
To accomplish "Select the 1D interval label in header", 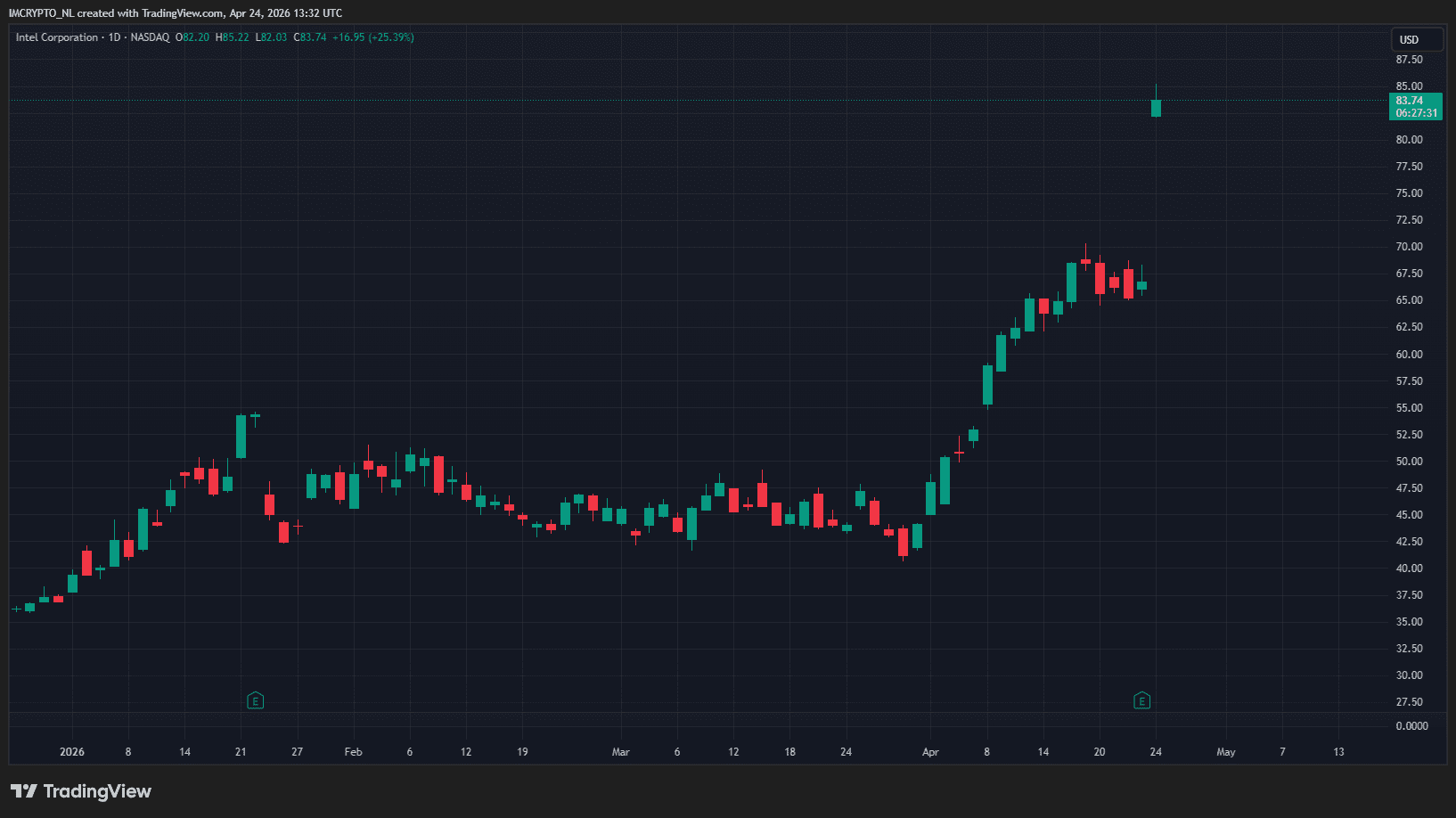I will [114, 37].
